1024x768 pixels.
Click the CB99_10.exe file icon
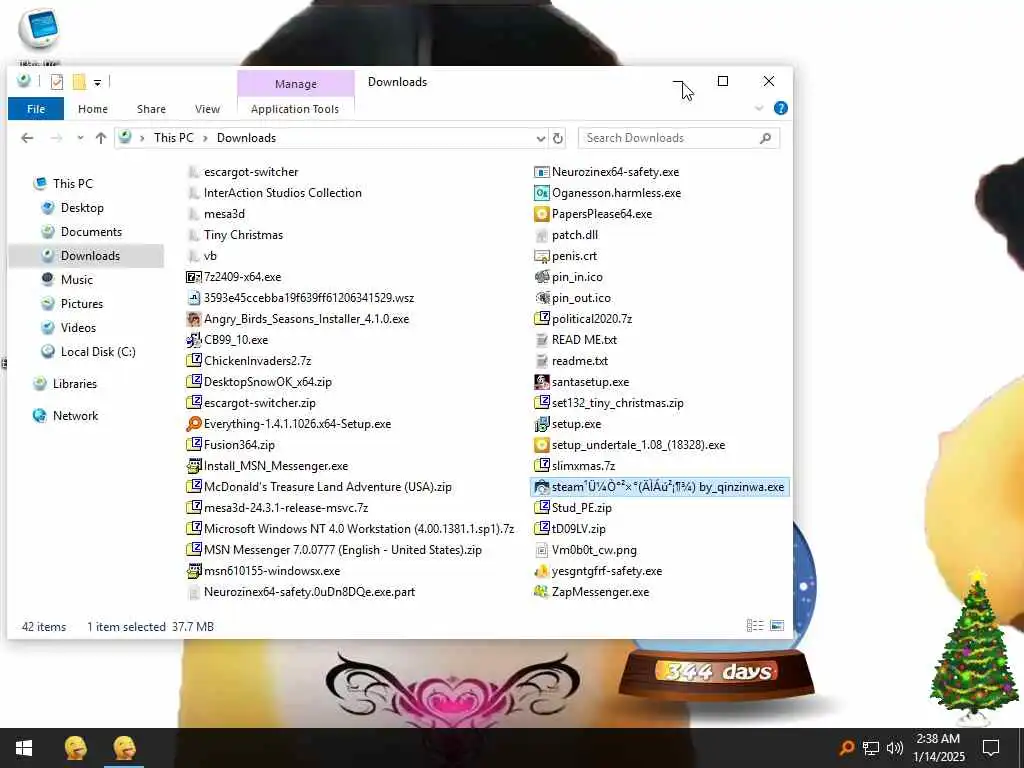[193, 340]
